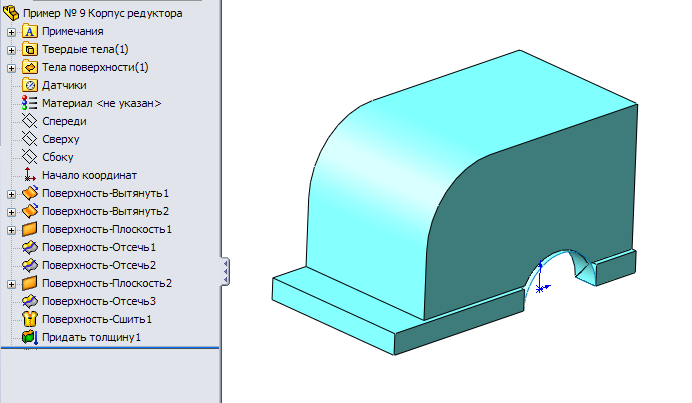Expand Поверхность-Вытянуть1 feature
Screen dimensions: 692x403
(11, 194)
